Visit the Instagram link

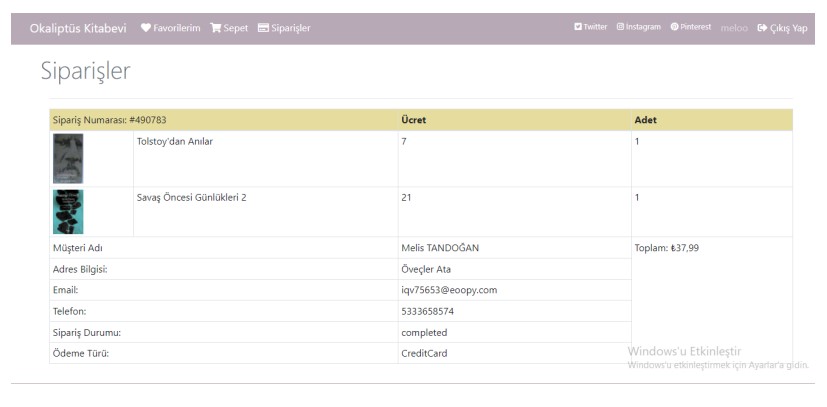(x=639, y=27)
